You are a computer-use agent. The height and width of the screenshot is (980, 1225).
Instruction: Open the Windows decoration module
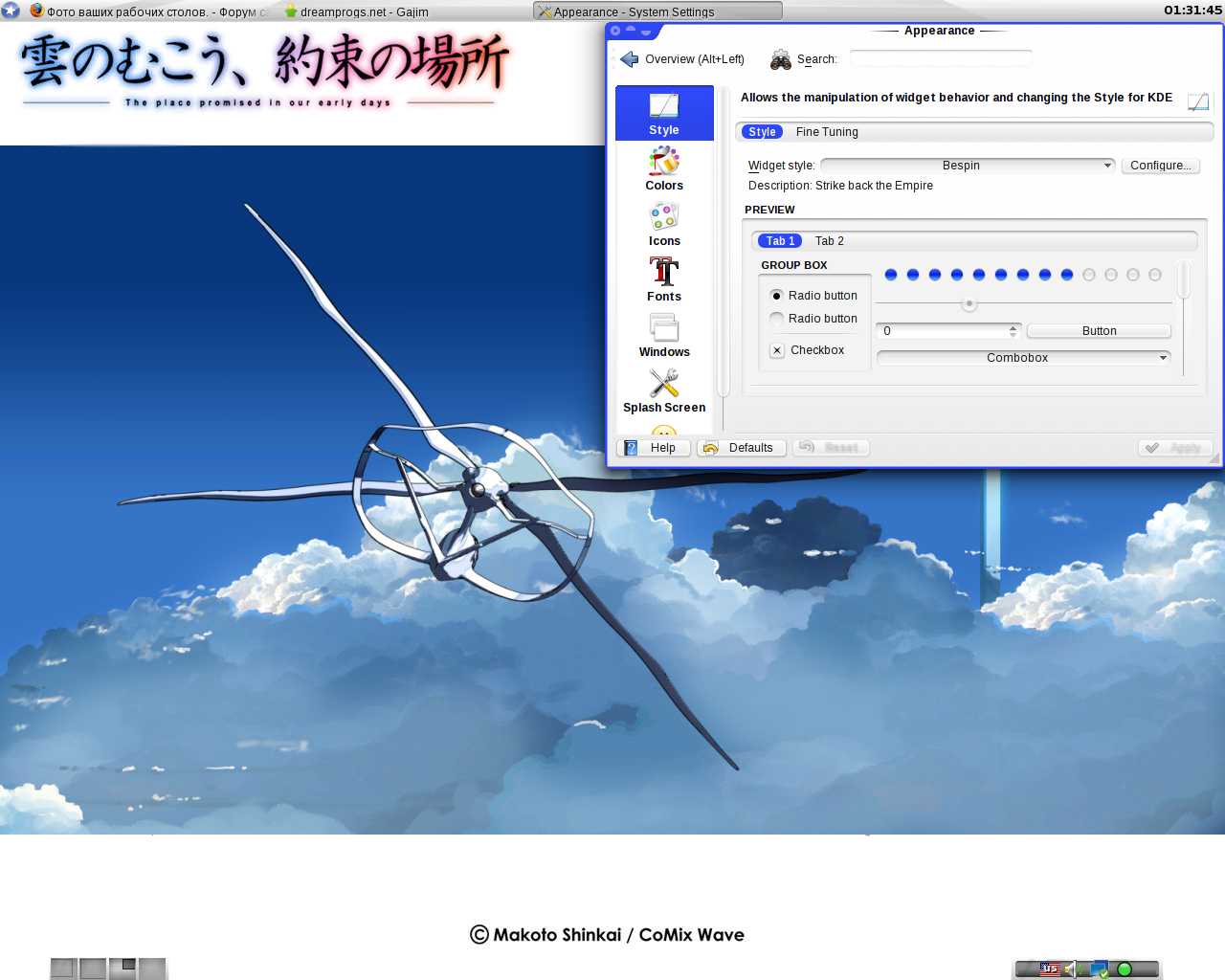point(664,335)
